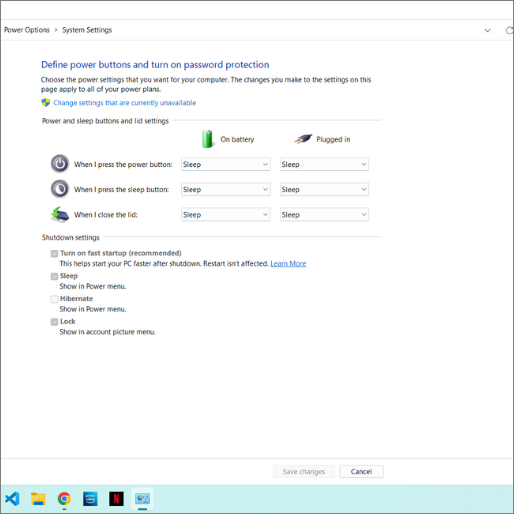Viewport: 514px width, 514px height.
Task: Toggle the Lock checkbox
Action: click(x=54, y=322)
